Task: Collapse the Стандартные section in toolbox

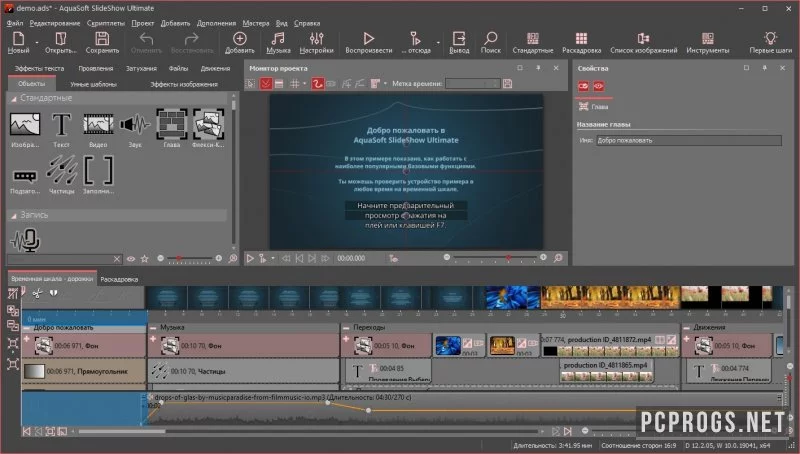Action: (x=14, y=98)
